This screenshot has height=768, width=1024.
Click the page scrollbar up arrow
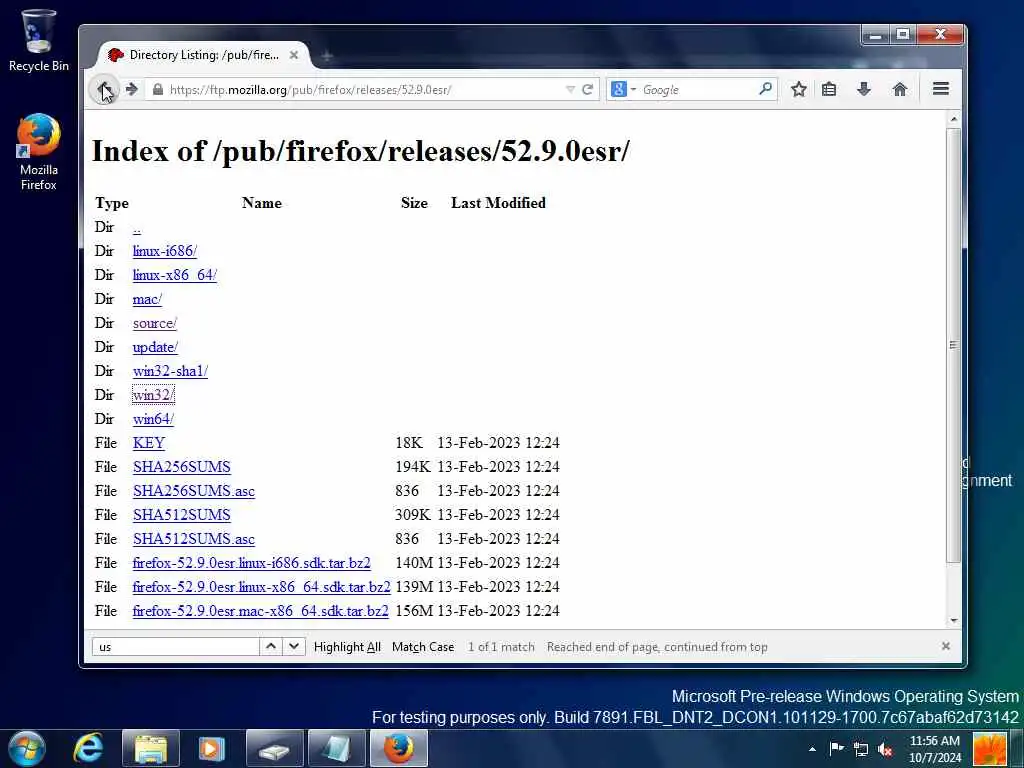click(x=953, y=119)
